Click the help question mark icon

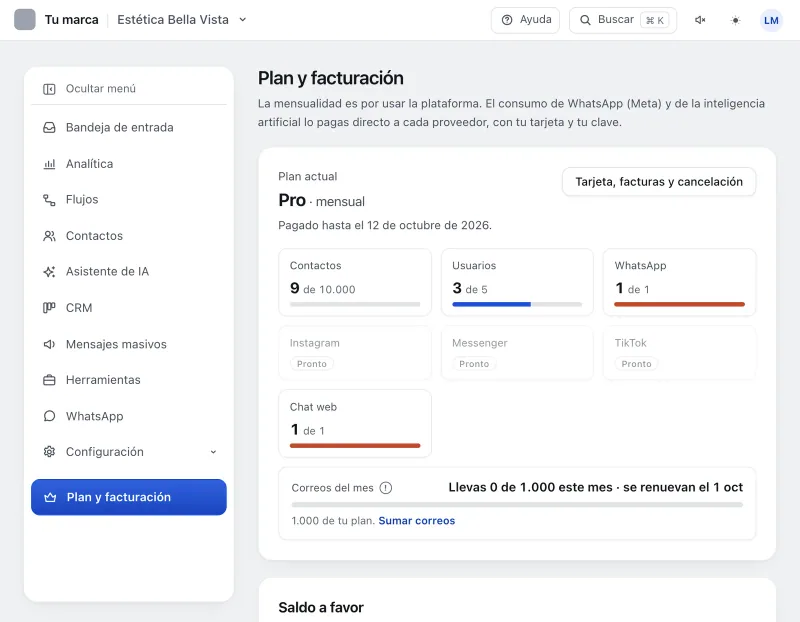507,20
